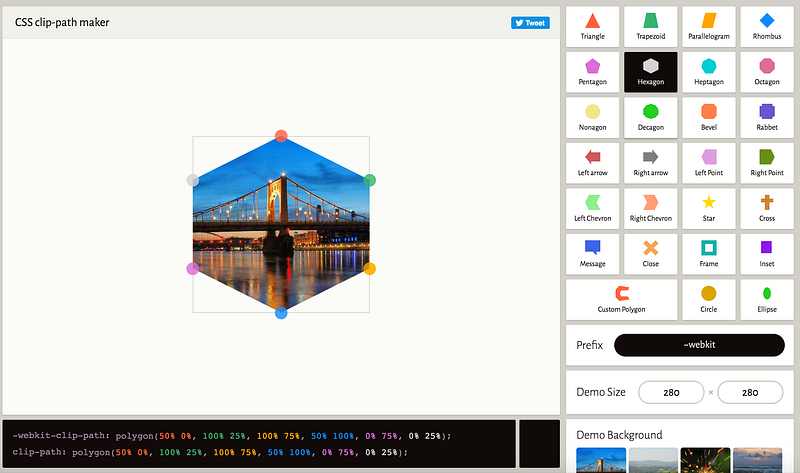This screenshot has width=800, height=473.
Task: Select the Circle shape
Action: pos(709,300)
